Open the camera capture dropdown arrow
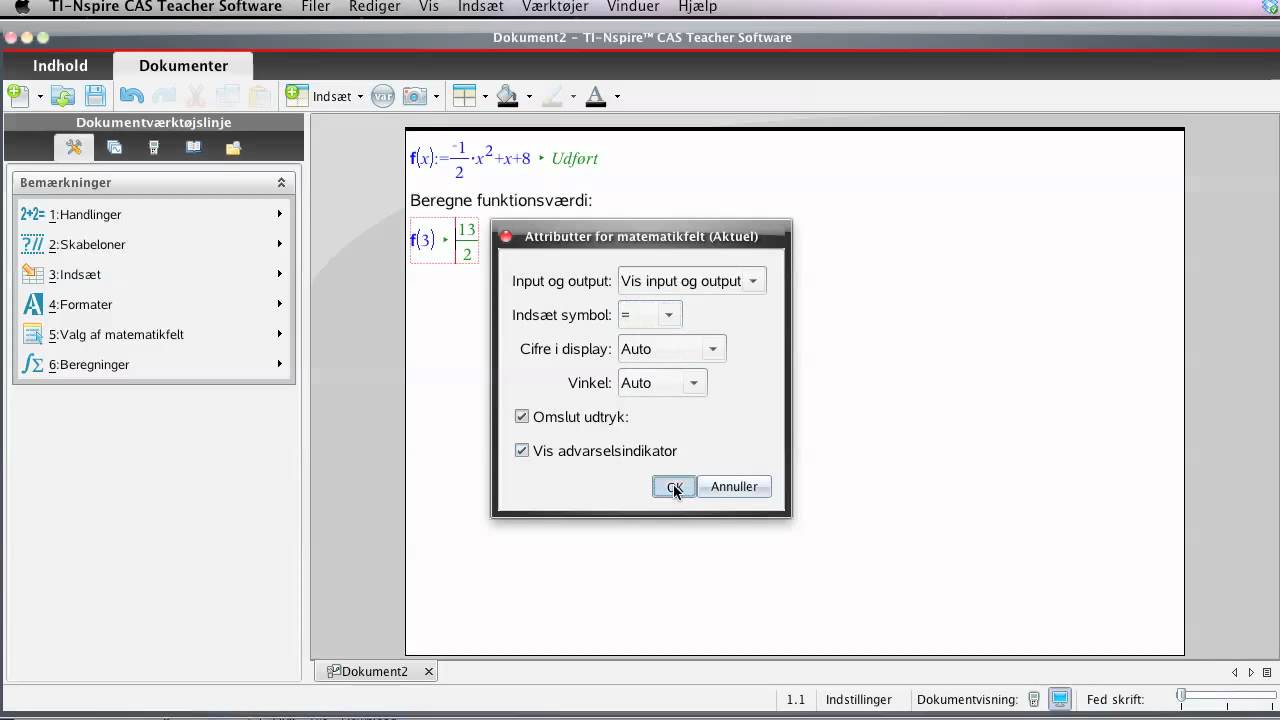The height and width of the screenshot is (720, 1280). tap(436, 97)
